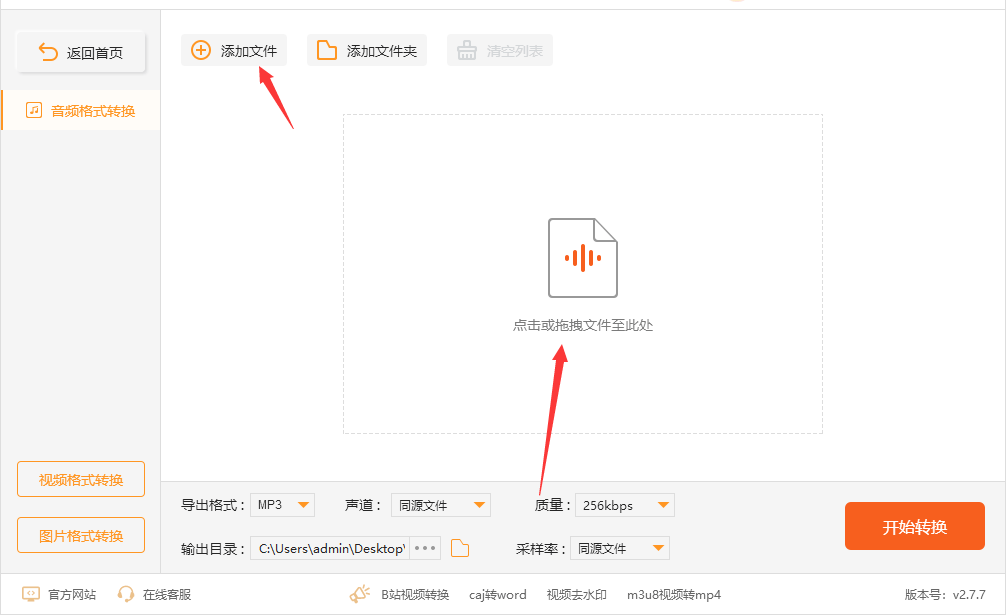This screenshot has height=615, width=1006.
Task: Click the 版本号 v2.7.7 text
Action: pos(945,594)
